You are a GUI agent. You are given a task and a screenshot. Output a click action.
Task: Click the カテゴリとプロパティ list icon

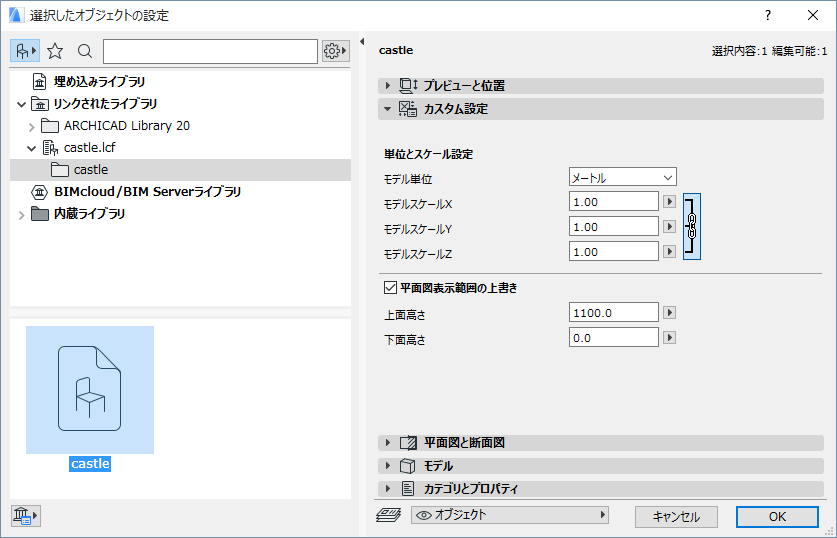coord(408,488)
